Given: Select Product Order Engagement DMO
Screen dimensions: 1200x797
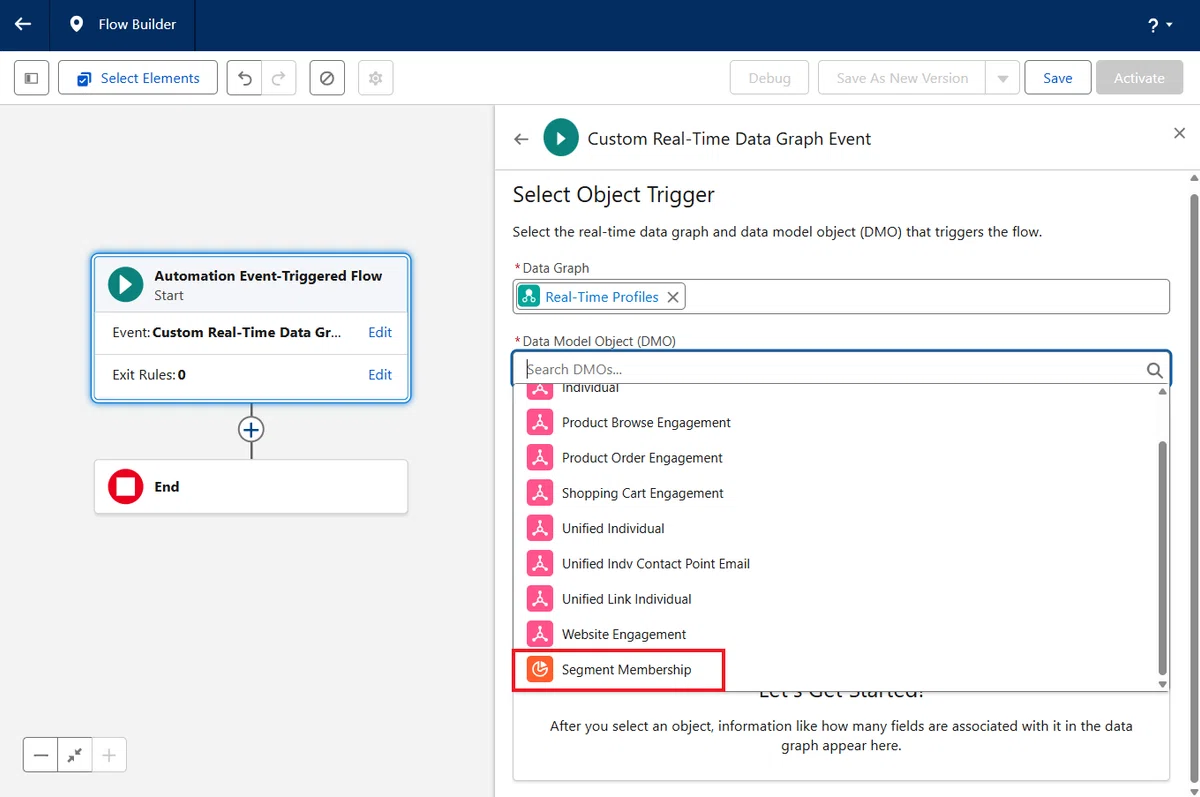Looking at the screenshot, I should (x=837, y=457).
